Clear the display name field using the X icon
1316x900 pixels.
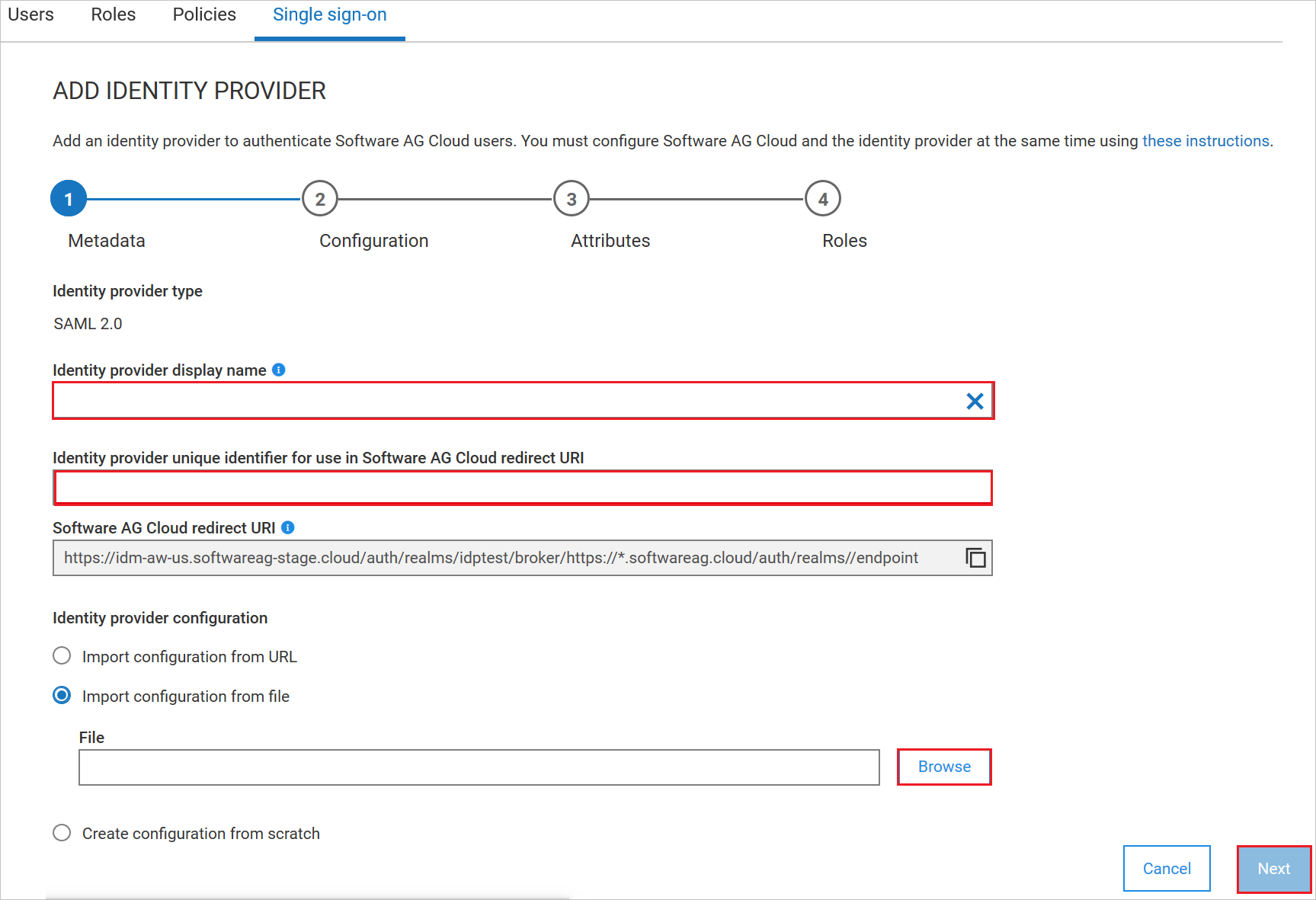[974, 401]
